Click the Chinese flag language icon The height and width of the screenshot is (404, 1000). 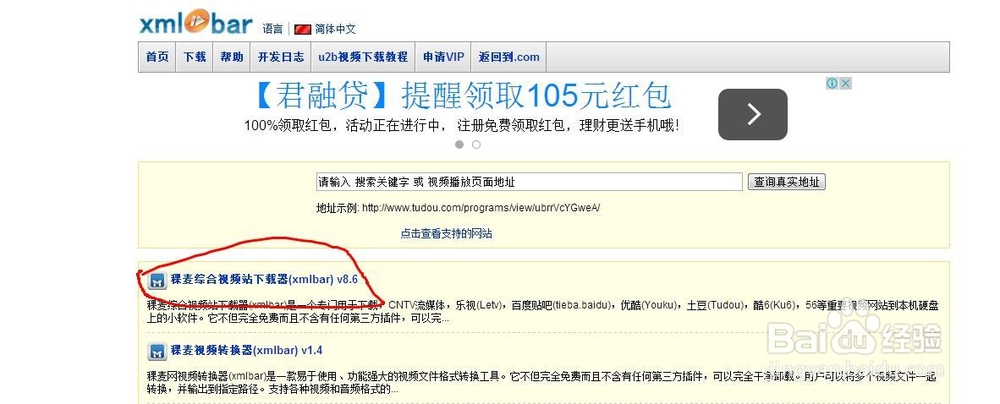[302, 29]
